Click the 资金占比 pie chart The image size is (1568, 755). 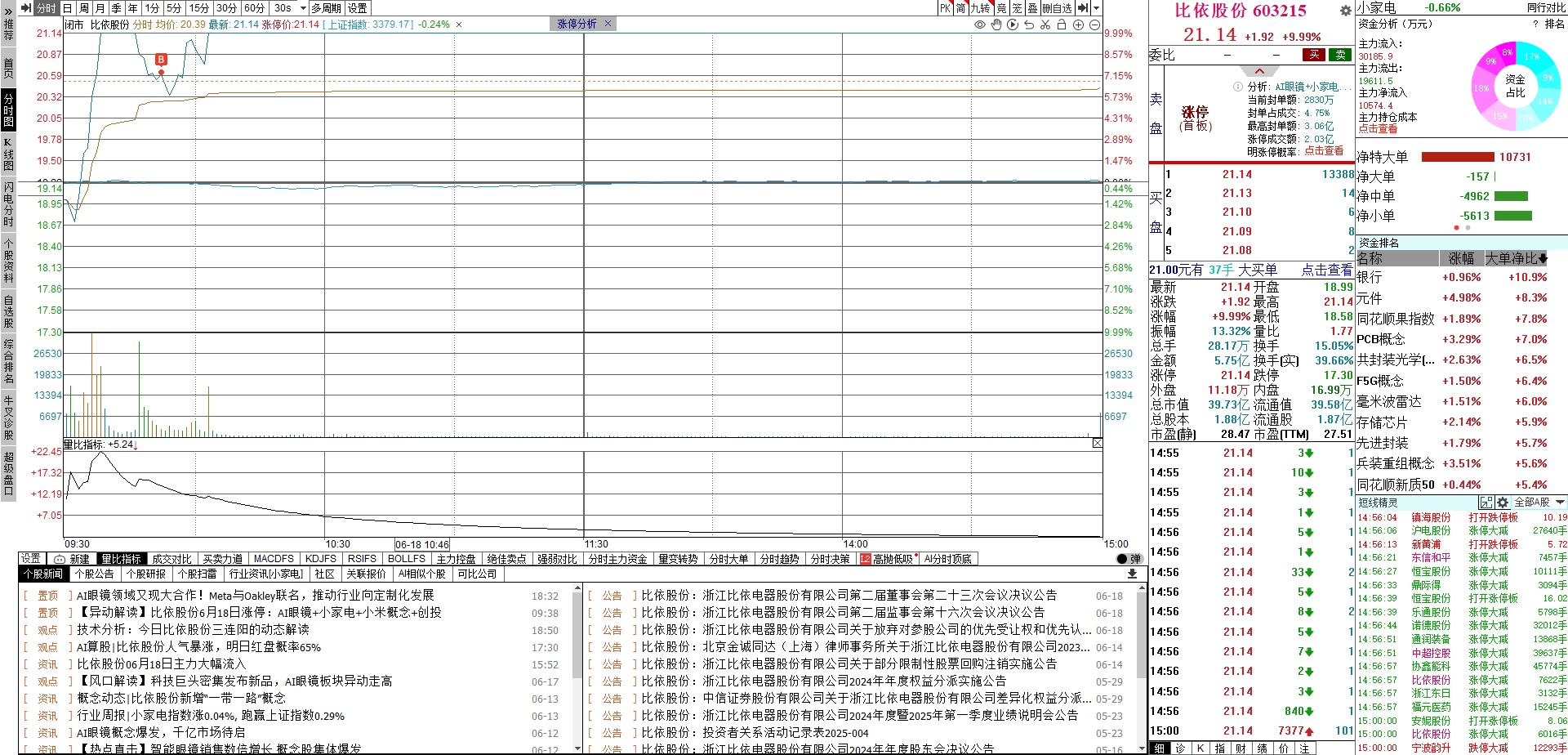1515,85
